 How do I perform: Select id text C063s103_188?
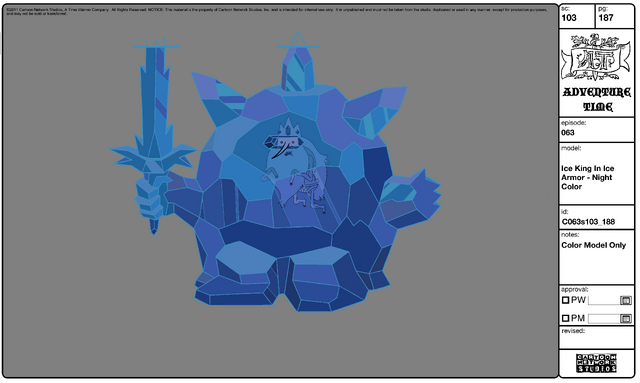[x=588, y=222]
